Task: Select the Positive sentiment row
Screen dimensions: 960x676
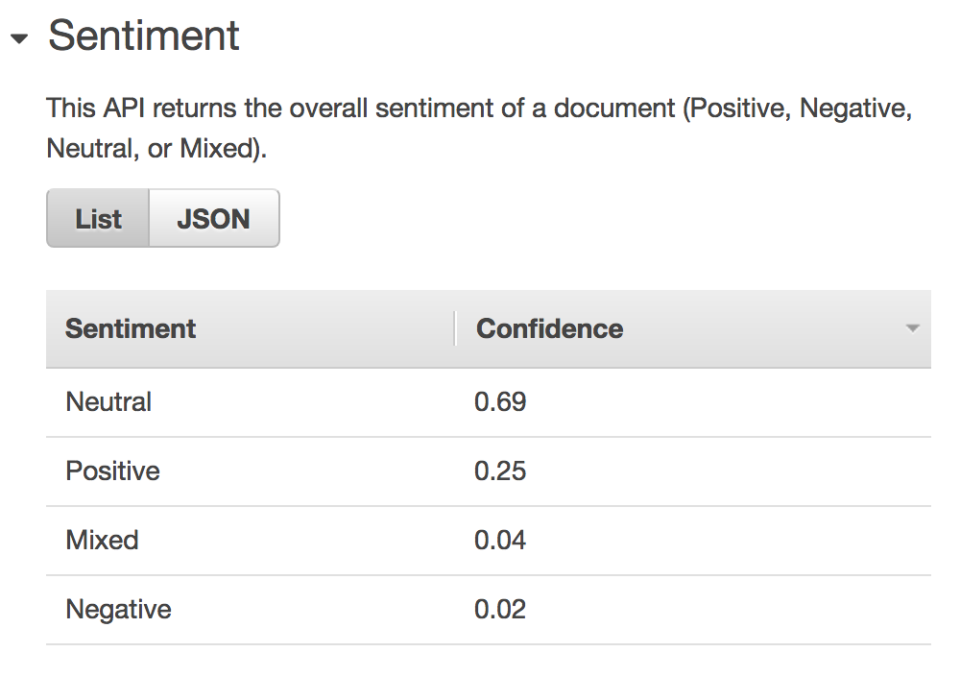Action: [x=489, y=471]
